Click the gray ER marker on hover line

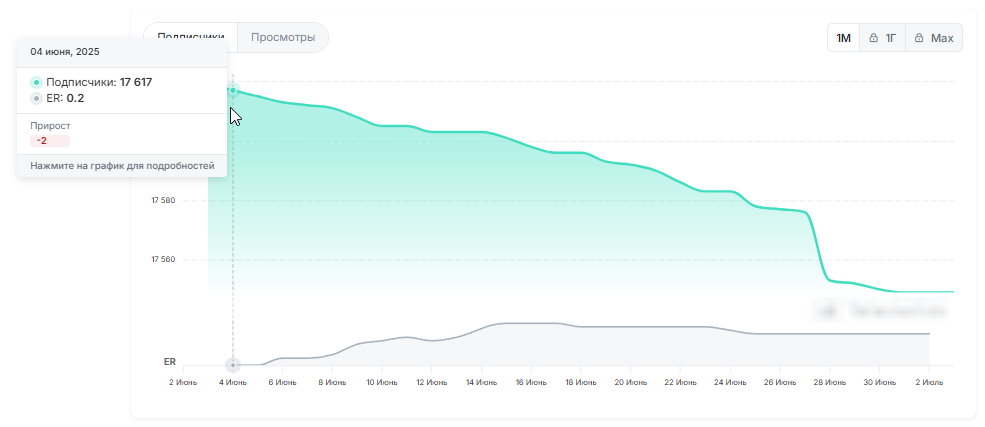click(233, 365)
